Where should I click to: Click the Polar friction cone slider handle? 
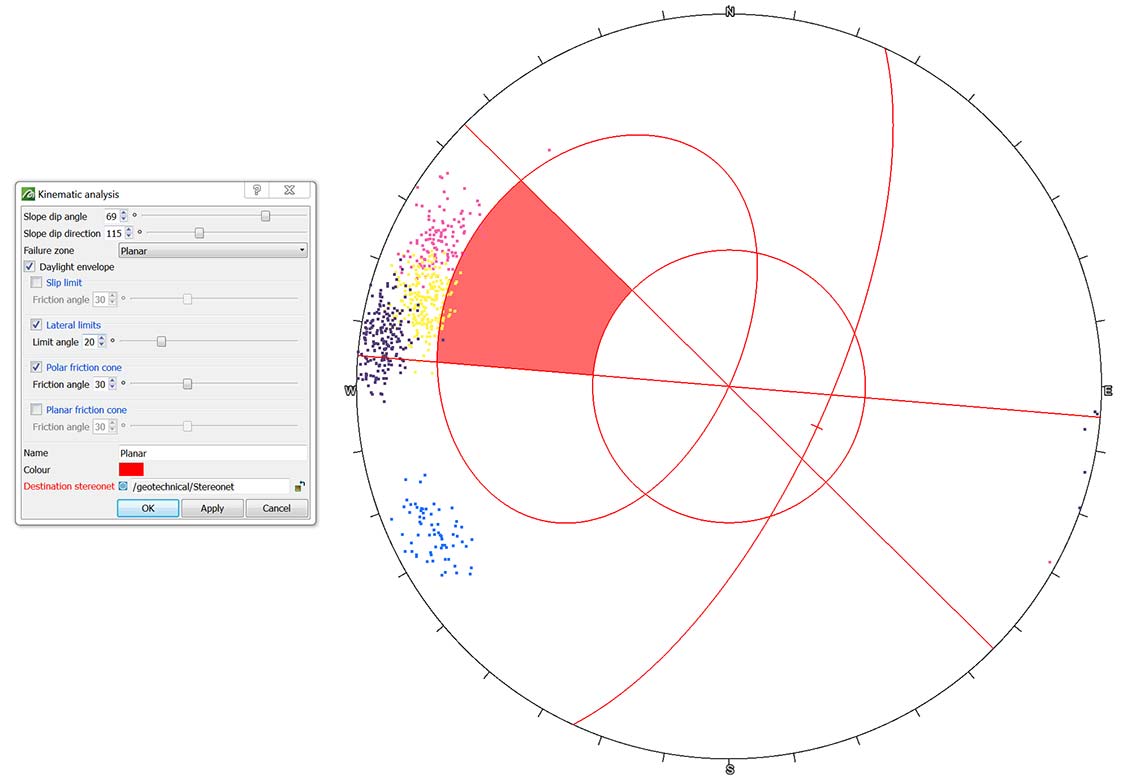point(187,384)
